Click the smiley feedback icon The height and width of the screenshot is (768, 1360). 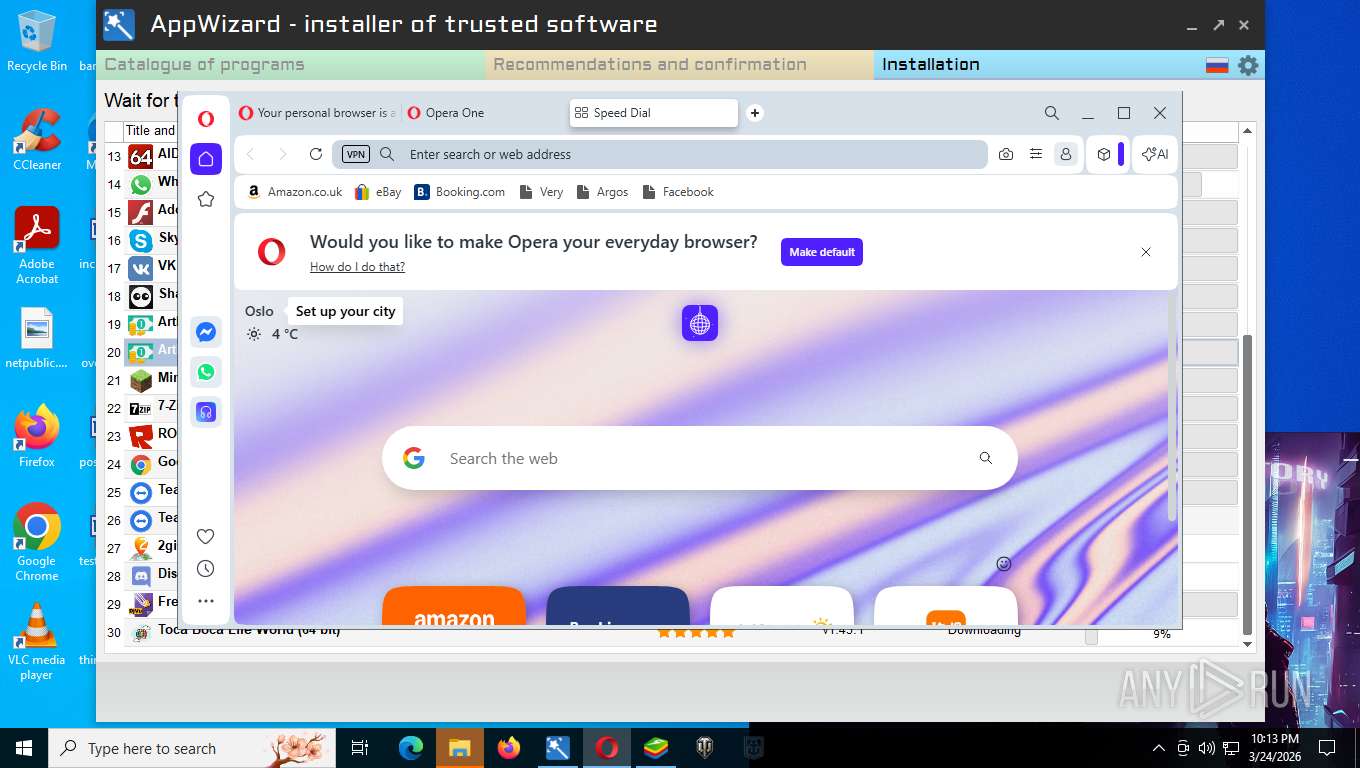click(x=1004, y=564)
